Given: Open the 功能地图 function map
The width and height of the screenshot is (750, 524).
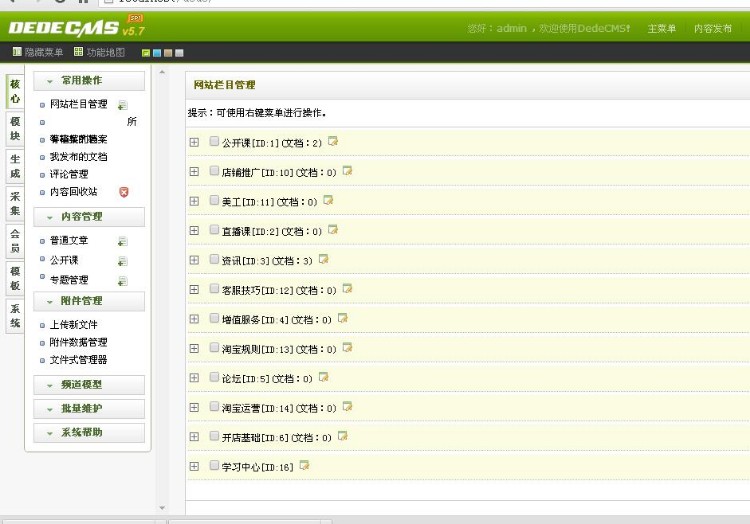Looking at the screenshot, I should tap(99, 52).
